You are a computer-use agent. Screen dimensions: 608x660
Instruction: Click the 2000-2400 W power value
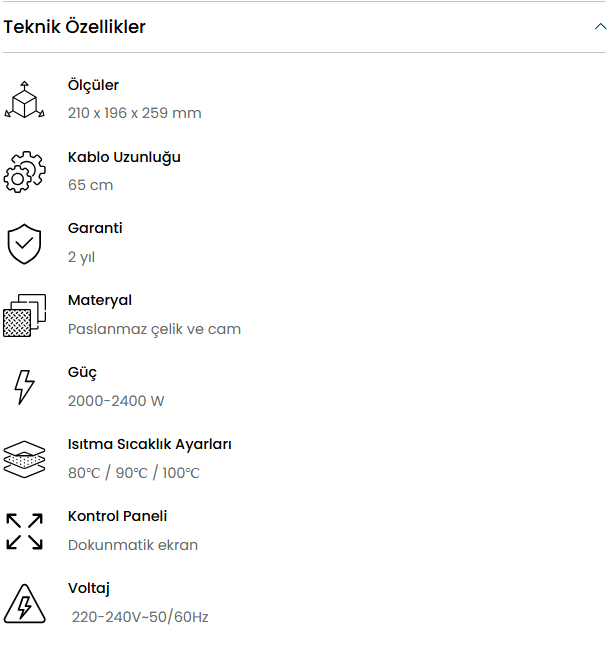pyautogui.click(x=116, y=401)
